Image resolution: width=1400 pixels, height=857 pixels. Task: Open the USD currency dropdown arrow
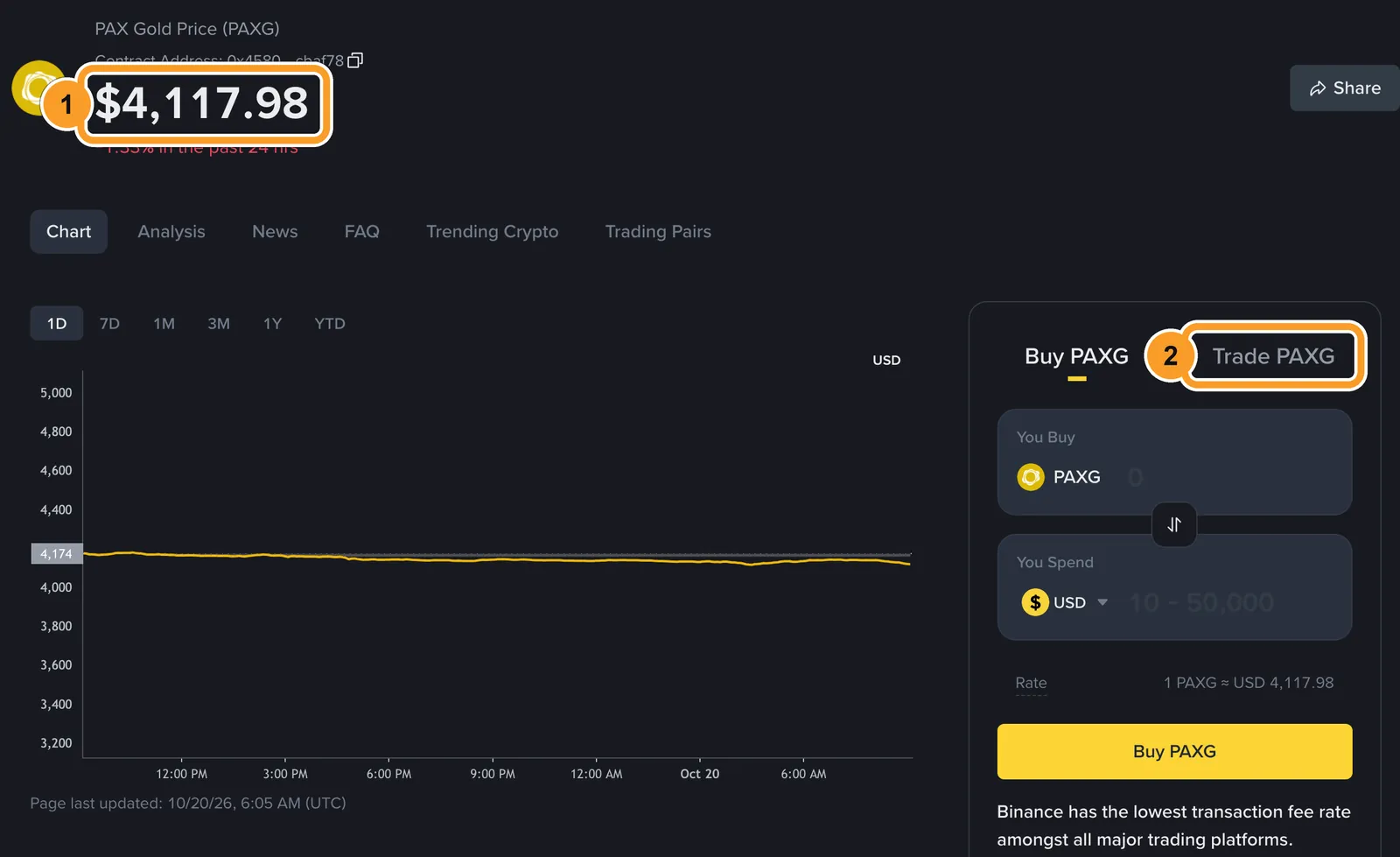click(x=1102, y=602)
